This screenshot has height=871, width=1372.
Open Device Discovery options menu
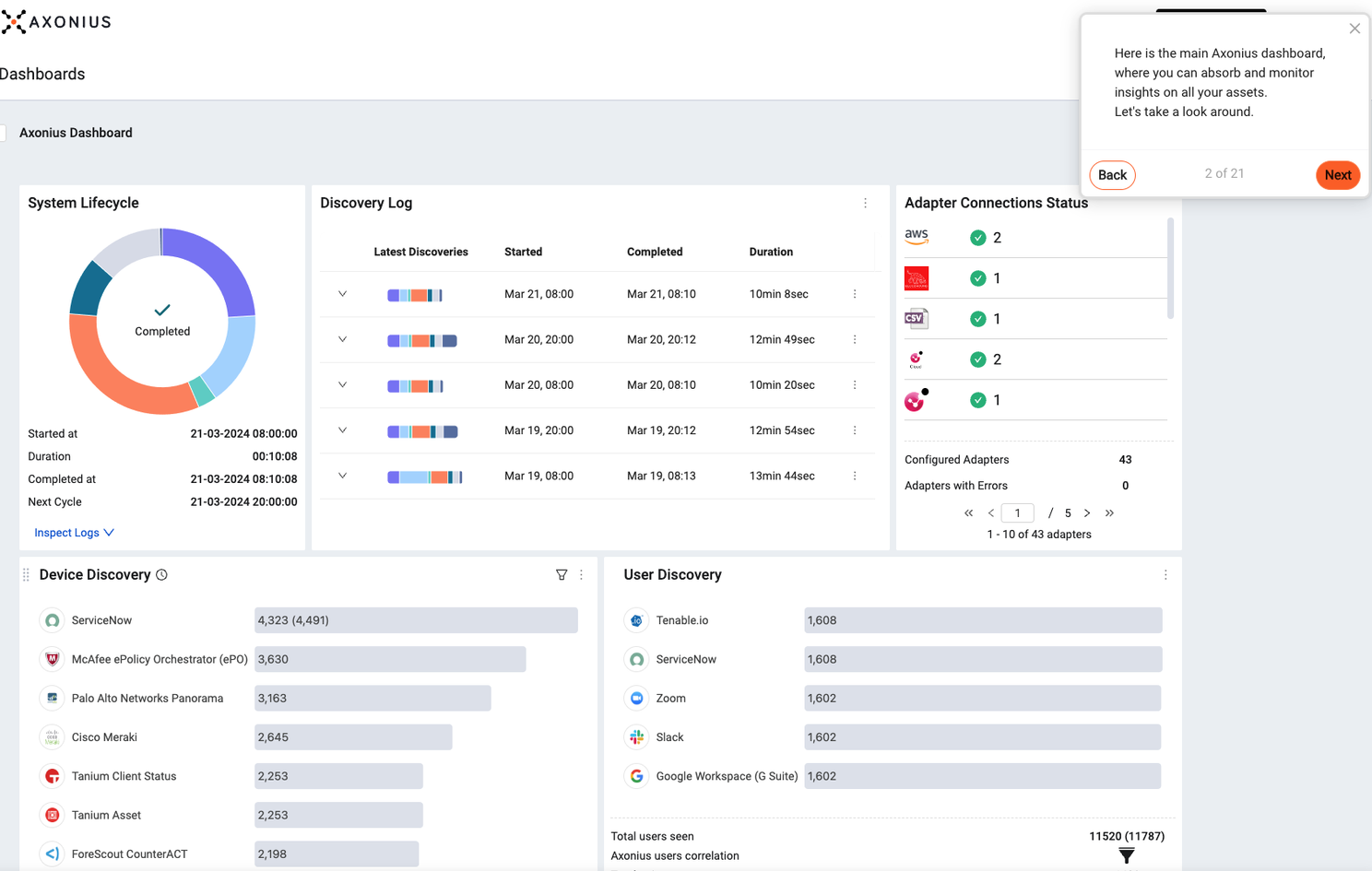pyautogui.click(x=581, y=574)
